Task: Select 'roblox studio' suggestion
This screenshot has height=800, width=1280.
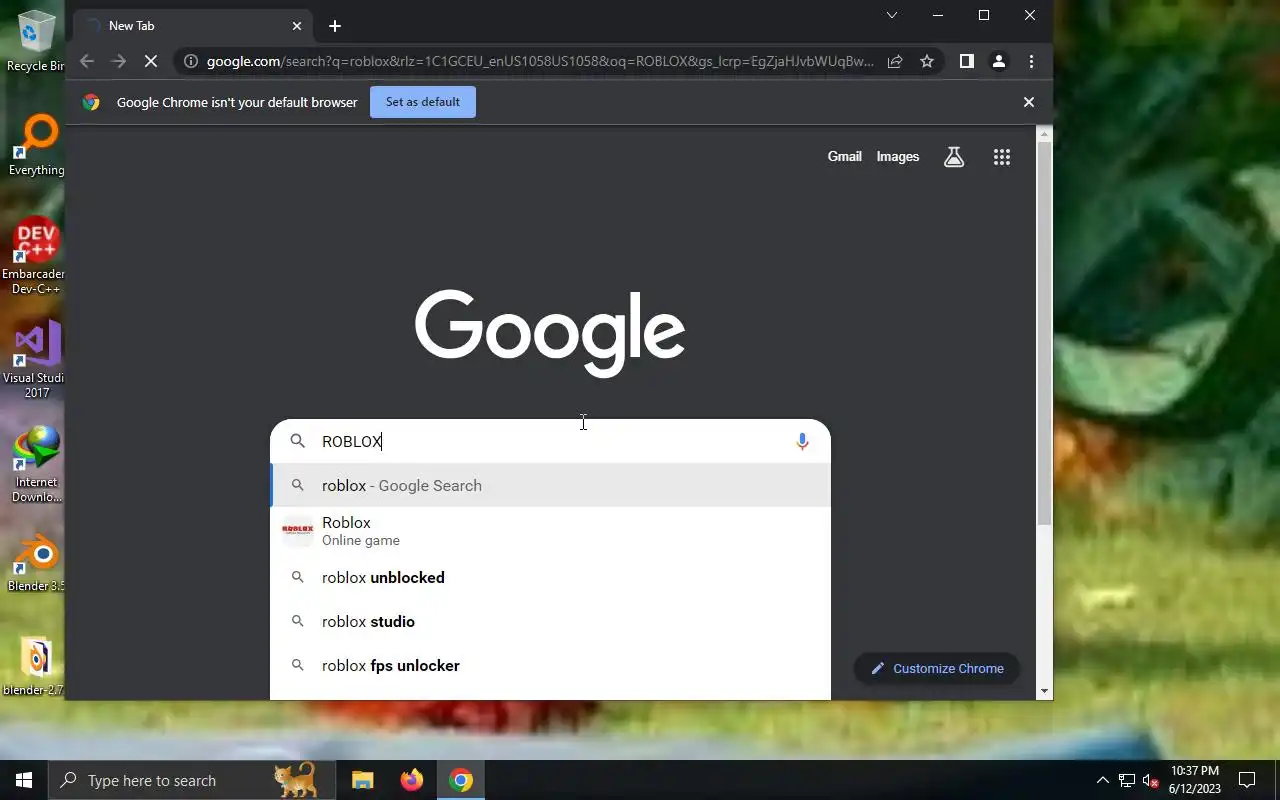Action: pyautogui.click(x=550, y=621)
